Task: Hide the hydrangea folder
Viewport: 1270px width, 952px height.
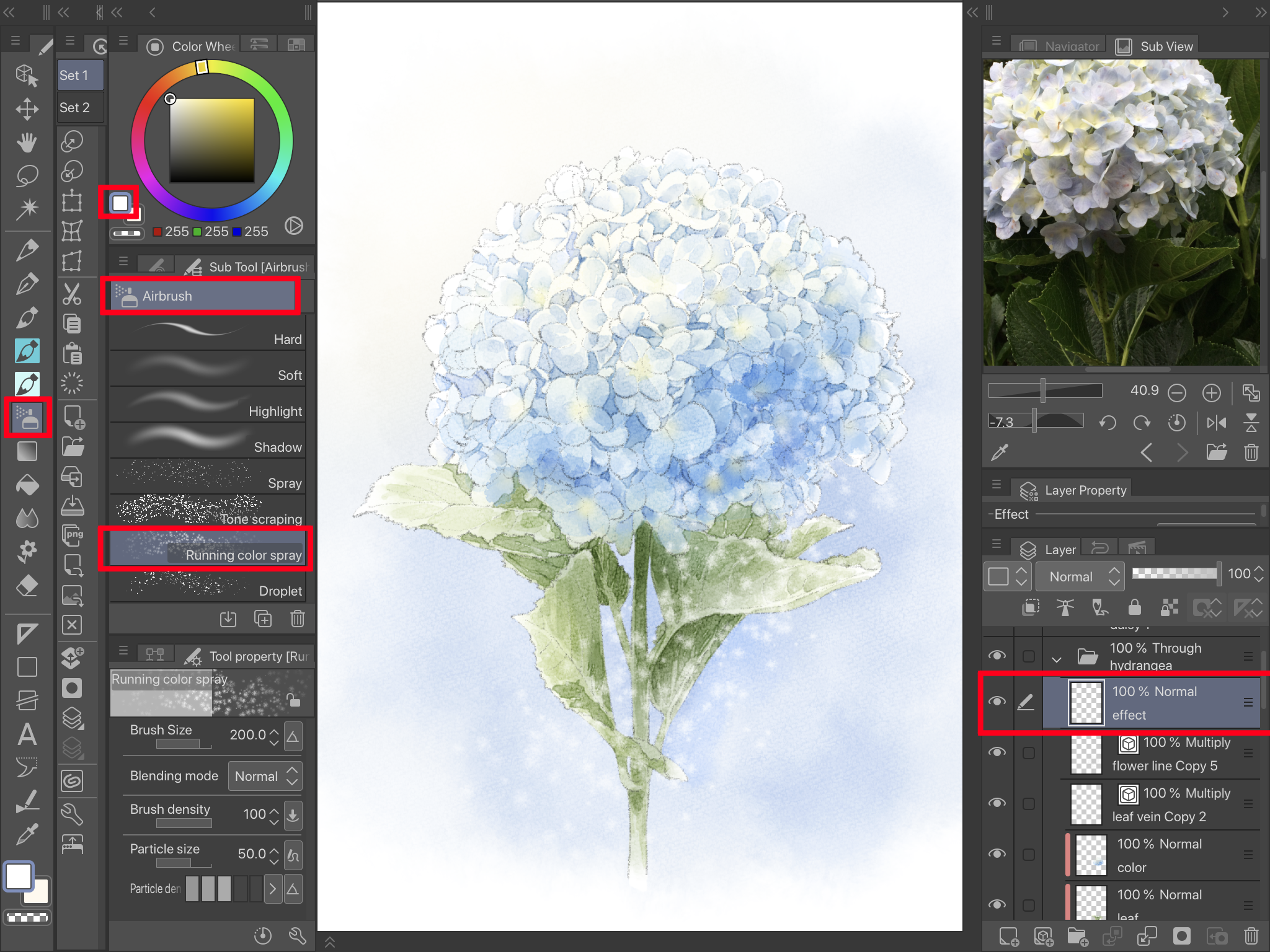Action: coord(998,654)
